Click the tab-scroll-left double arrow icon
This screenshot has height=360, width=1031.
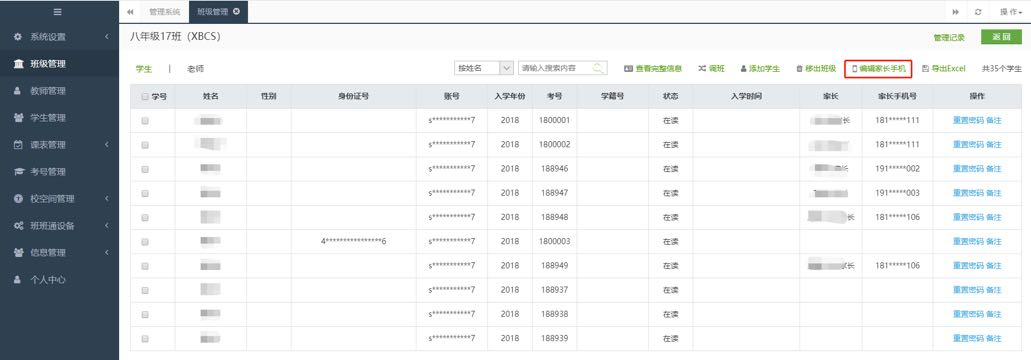[x=130, y=12]
